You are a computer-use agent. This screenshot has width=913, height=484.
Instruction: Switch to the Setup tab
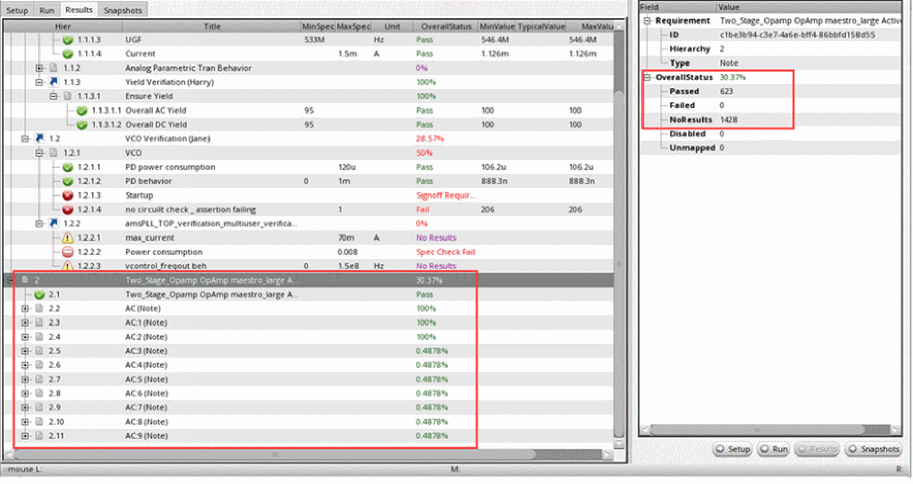point(18,9)
